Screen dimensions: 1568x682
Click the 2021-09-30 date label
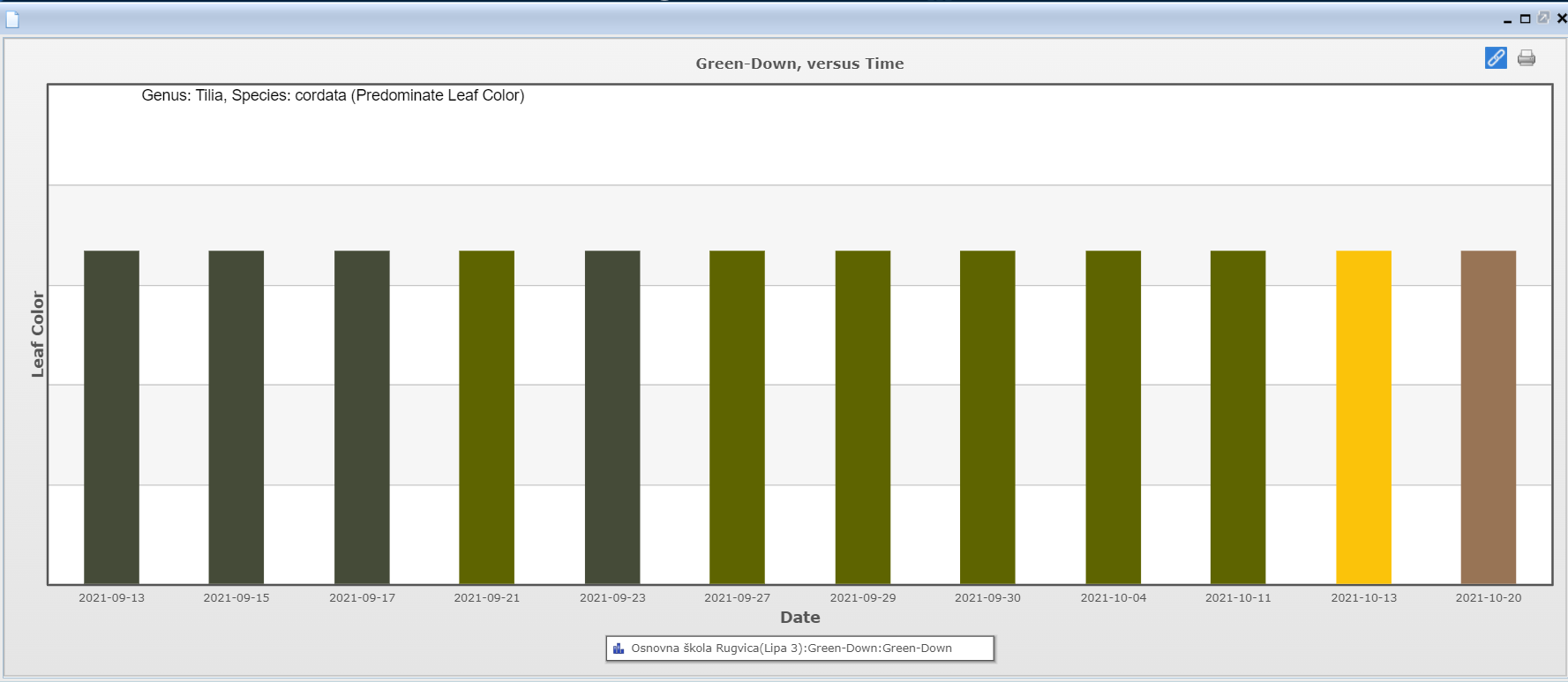click(x=987, y=598)
